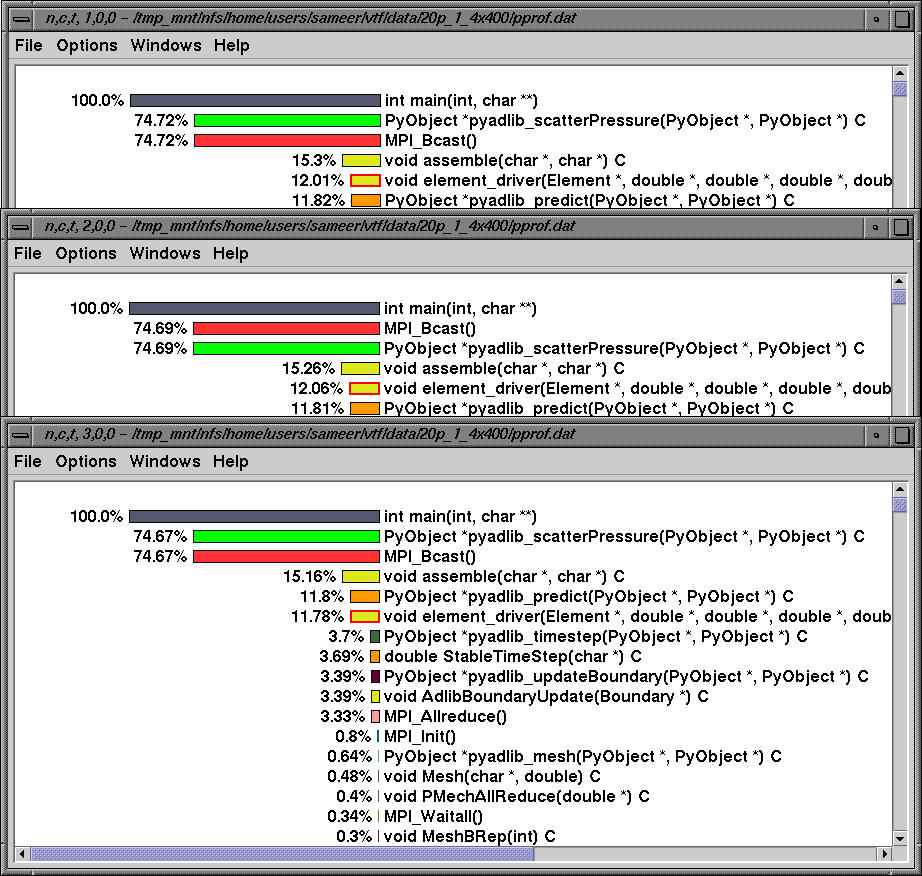This screenshot has width=922, height=876.
Task: Open Help menu in the 2,0,0 window
Action: click(230, 253)
